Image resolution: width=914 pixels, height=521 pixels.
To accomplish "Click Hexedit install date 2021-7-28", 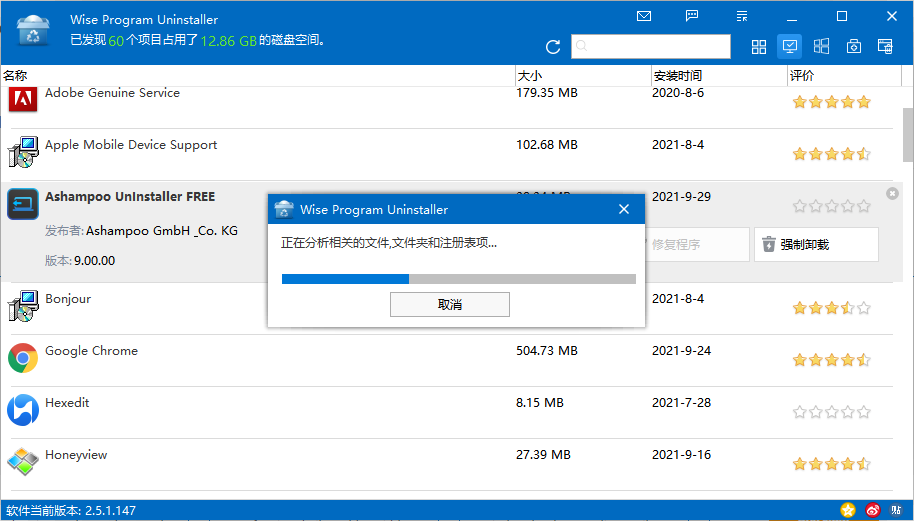I will 681,403.
